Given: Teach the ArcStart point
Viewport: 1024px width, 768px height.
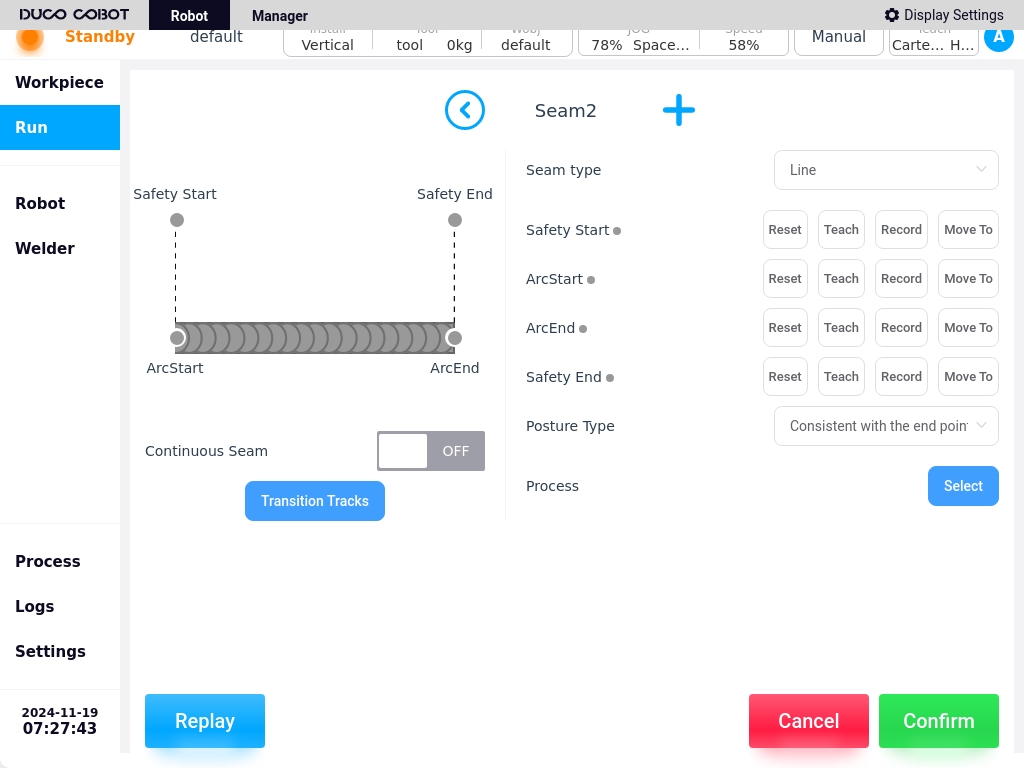Looking at the screenshot, I should 841,278.
